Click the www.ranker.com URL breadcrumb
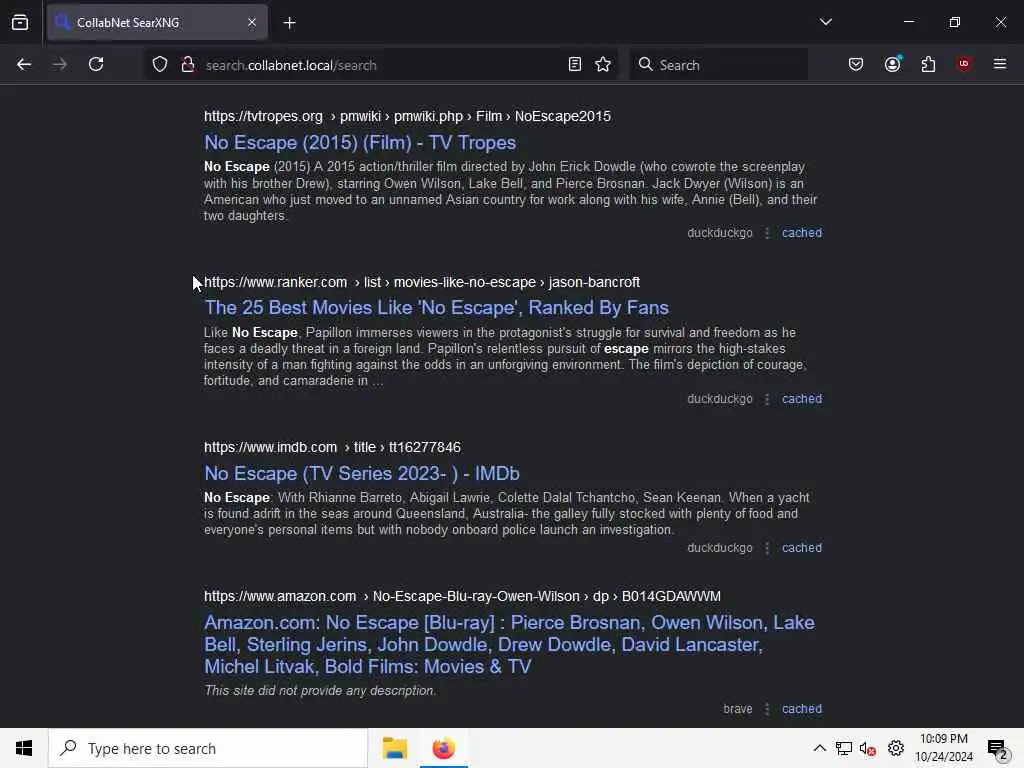Image resolution: width=1024 pixels, height=768 pixels. click(x=422, y=282)
